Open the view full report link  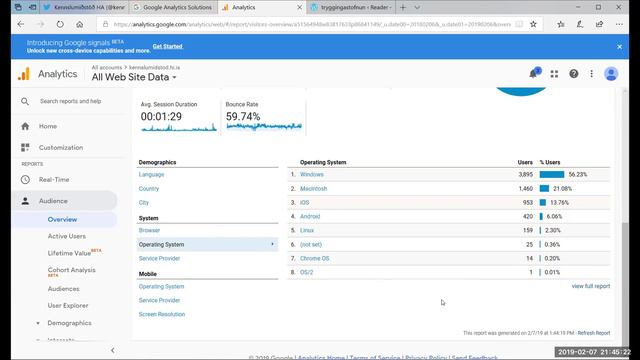(591, 287)
